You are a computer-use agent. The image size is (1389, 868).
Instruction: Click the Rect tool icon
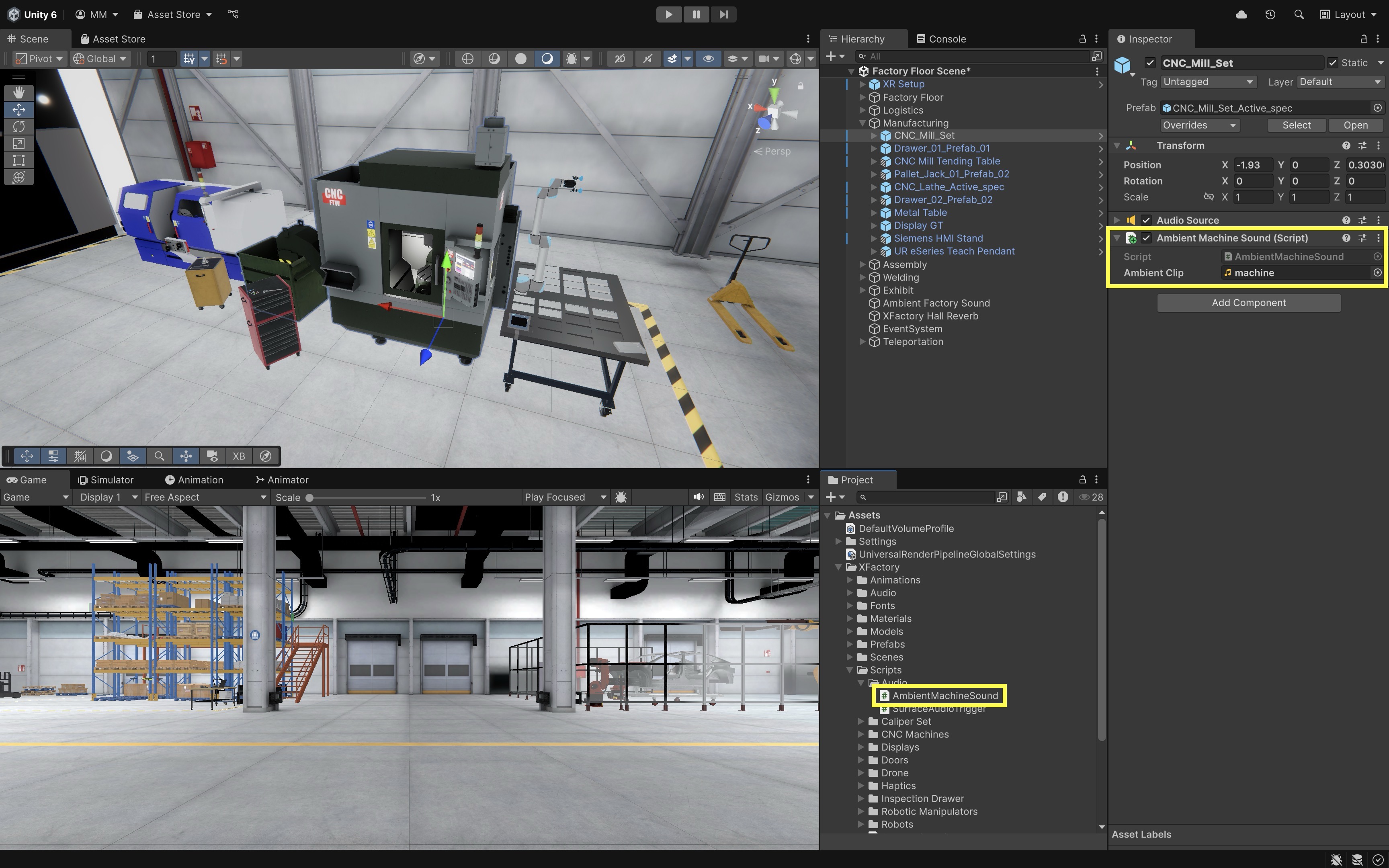click(x=18, y=160)
